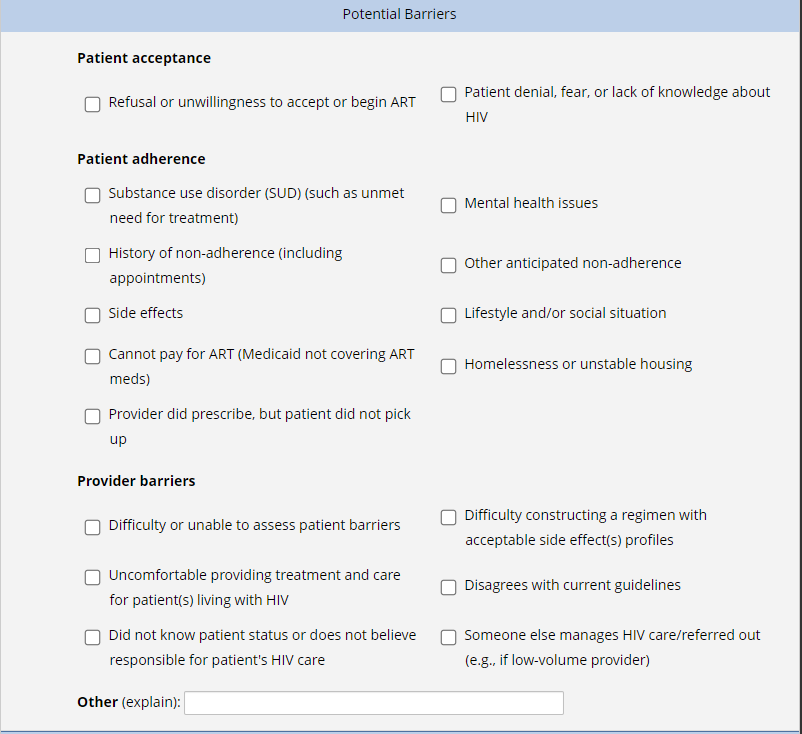Select 'Cannot pay for ART' checkbox
The image size is (802, 734).
92,356
